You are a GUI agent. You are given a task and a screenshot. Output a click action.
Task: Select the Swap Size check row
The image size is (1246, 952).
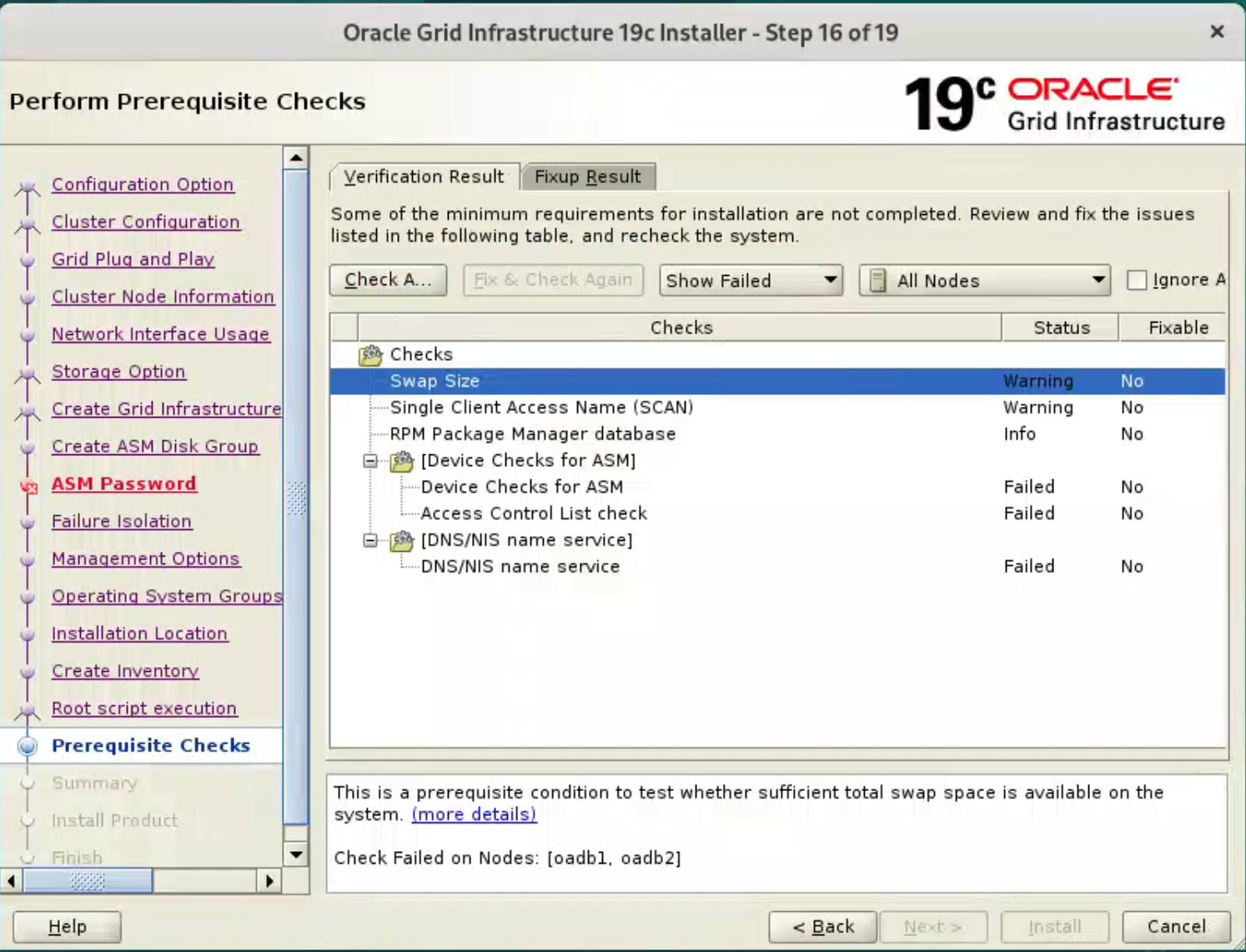pos(777,381)
